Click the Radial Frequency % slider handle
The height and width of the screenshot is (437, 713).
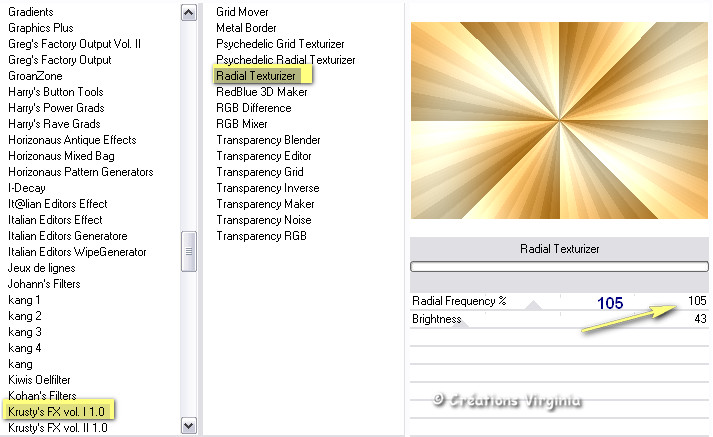[x=533, y=305]
